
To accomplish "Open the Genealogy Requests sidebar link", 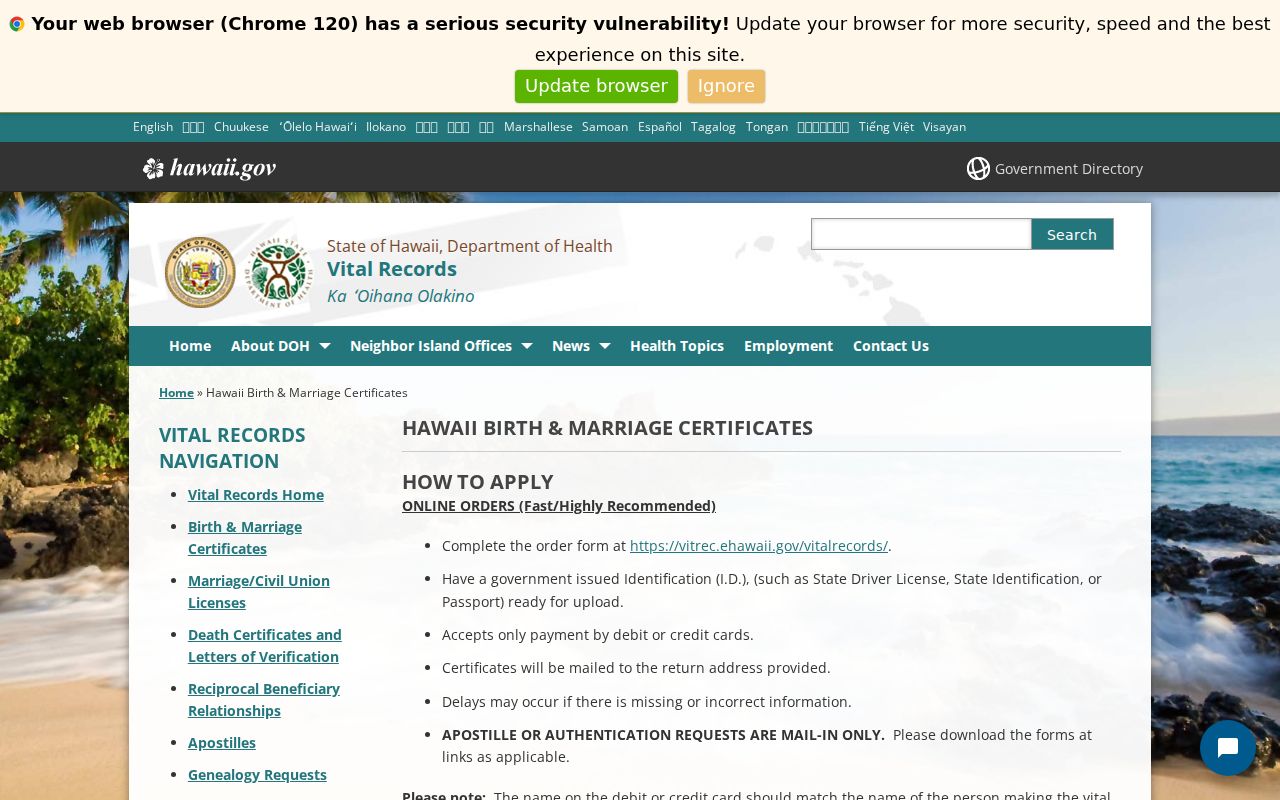I will click(x=257, y=775).
